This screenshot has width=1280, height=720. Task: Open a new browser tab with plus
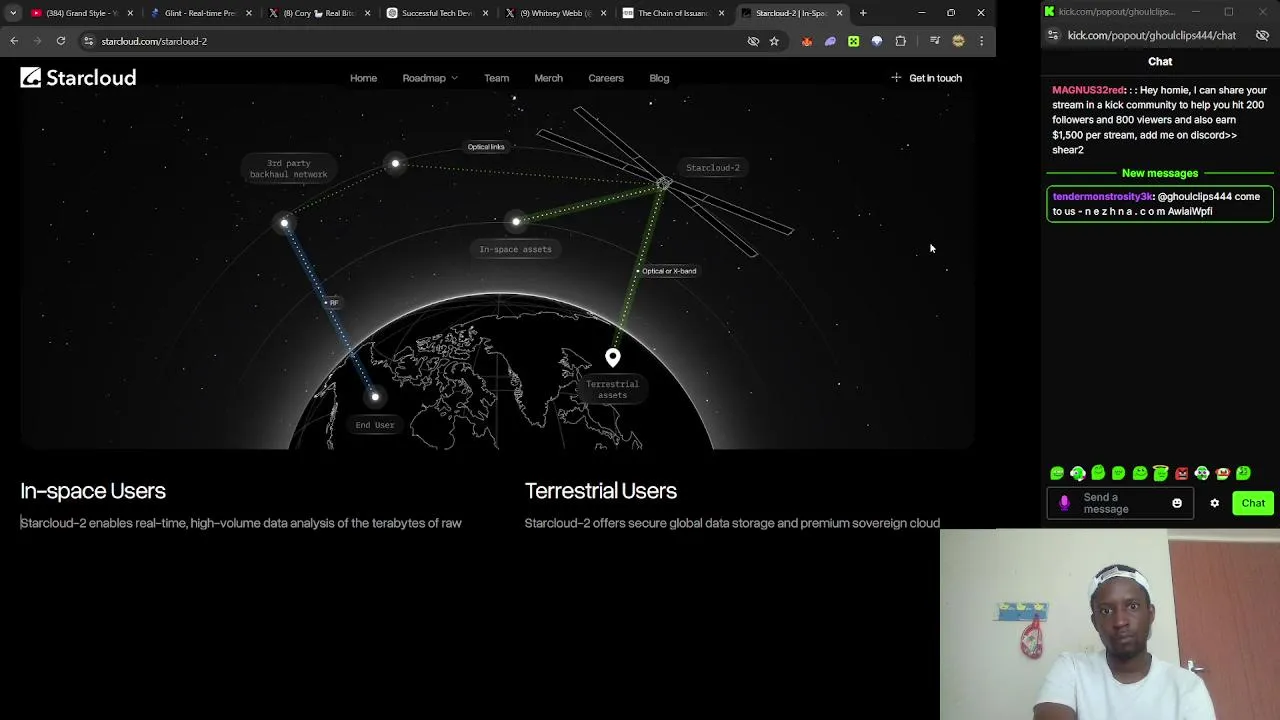click(863, 13)
